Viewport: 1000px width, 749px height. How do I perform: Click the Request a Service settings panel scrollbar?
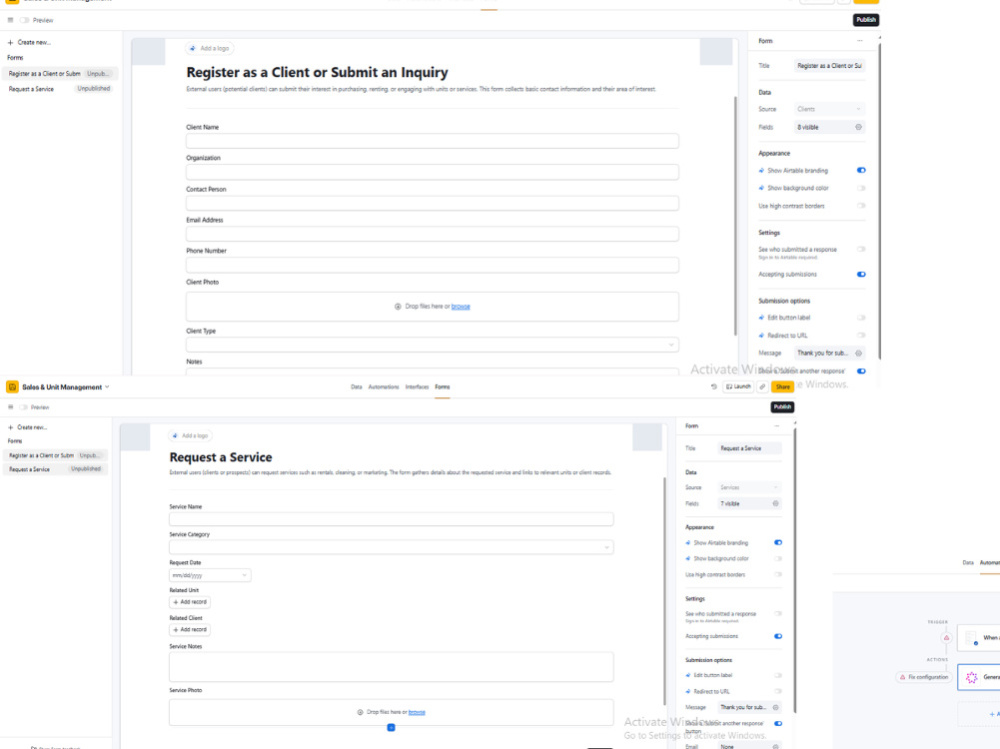coord(795,572)
